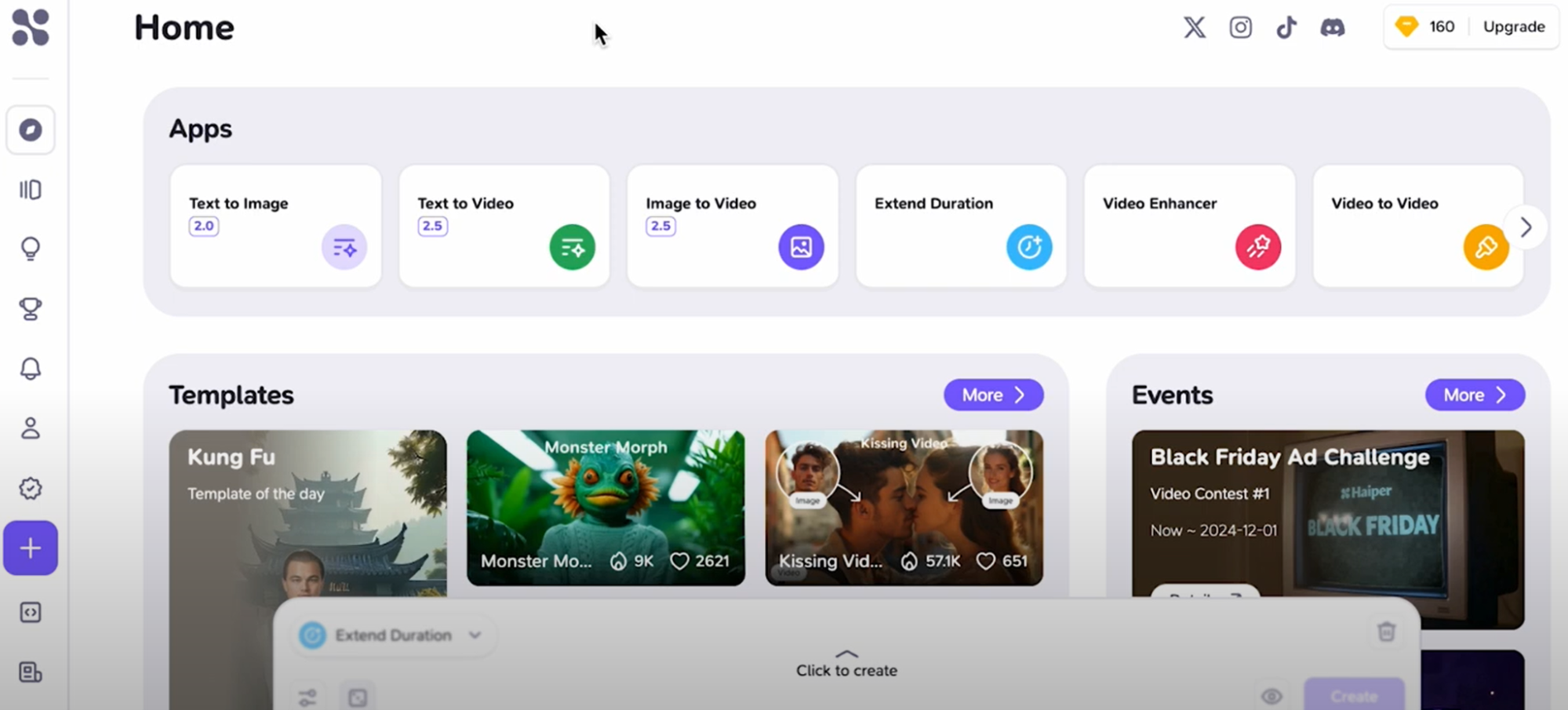Viewport: 1568px width, 710px height.
Task: Click the lightbulb icon in sidebar
Action: (x=31, y=249)
